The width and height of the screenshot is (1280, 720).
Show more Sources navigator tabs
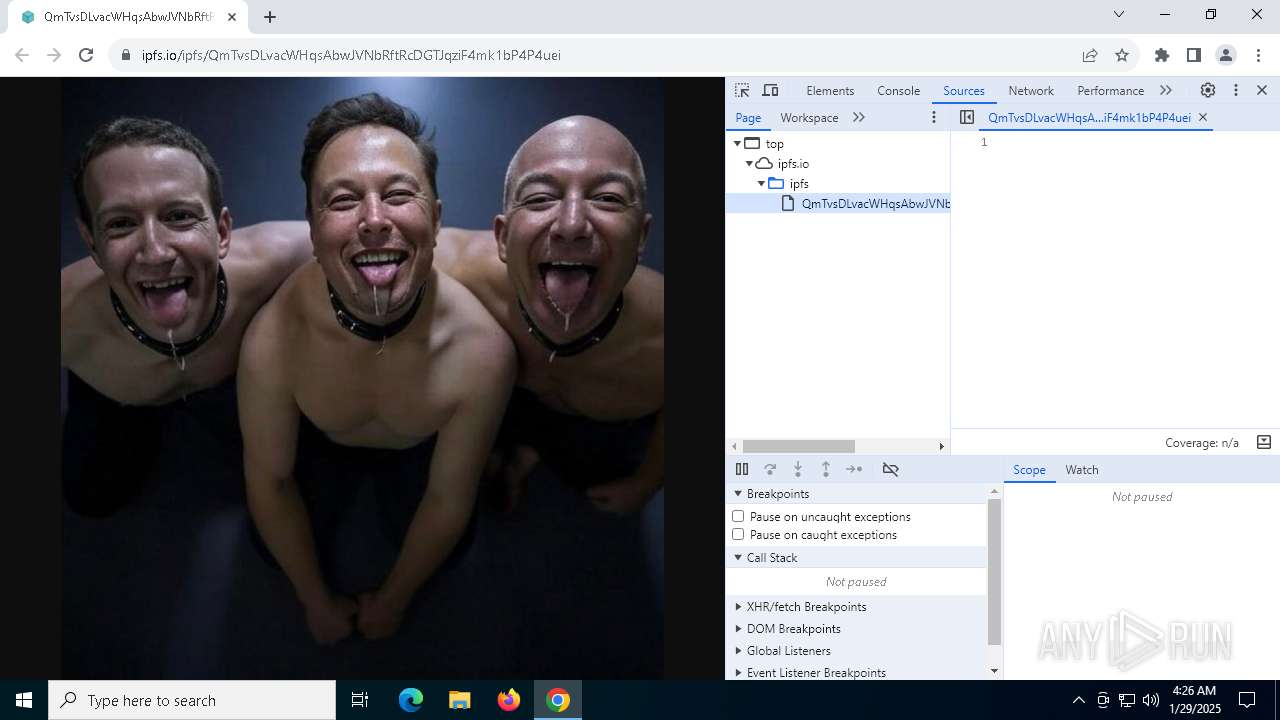pos(859,117)
